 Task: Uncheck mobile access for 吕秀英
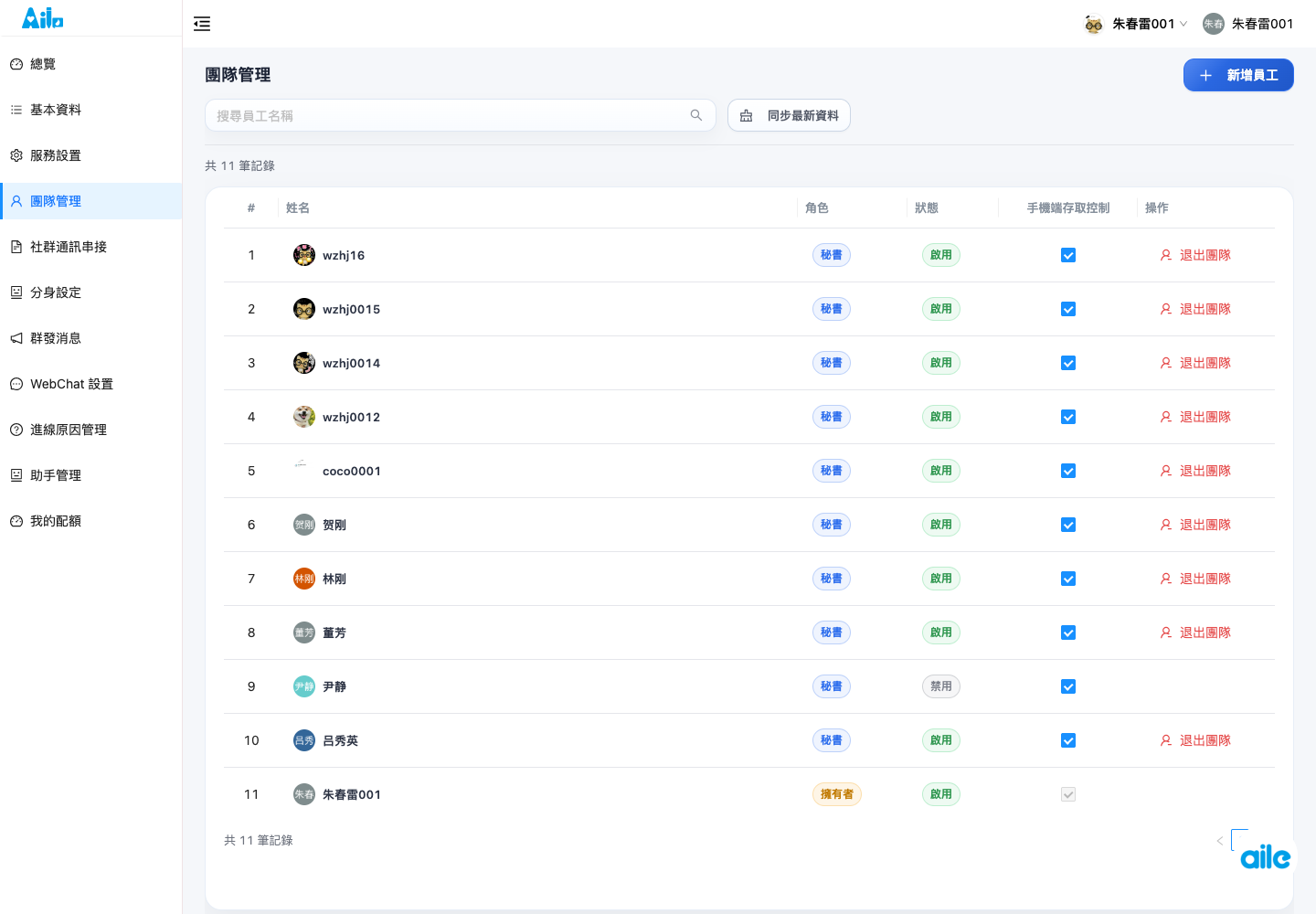pos(1068,740)
